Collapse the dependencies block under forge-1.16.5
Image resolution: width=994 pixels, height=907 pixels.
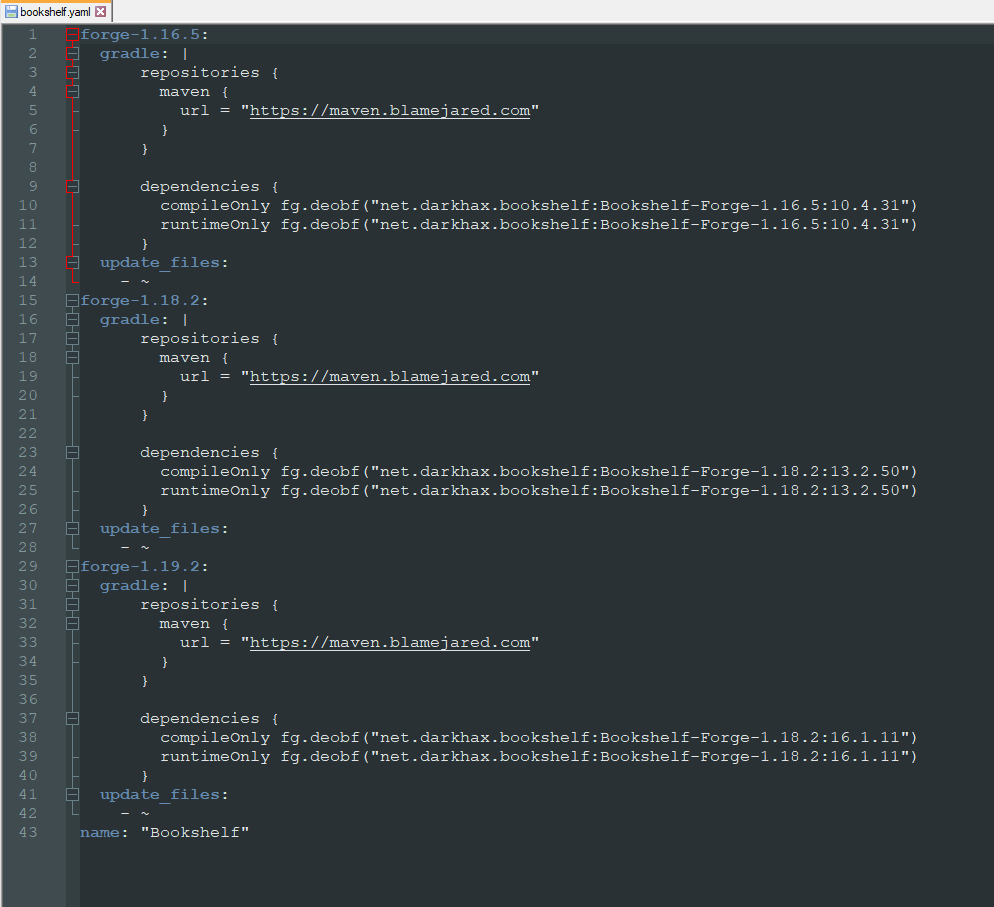coord(70,186)
